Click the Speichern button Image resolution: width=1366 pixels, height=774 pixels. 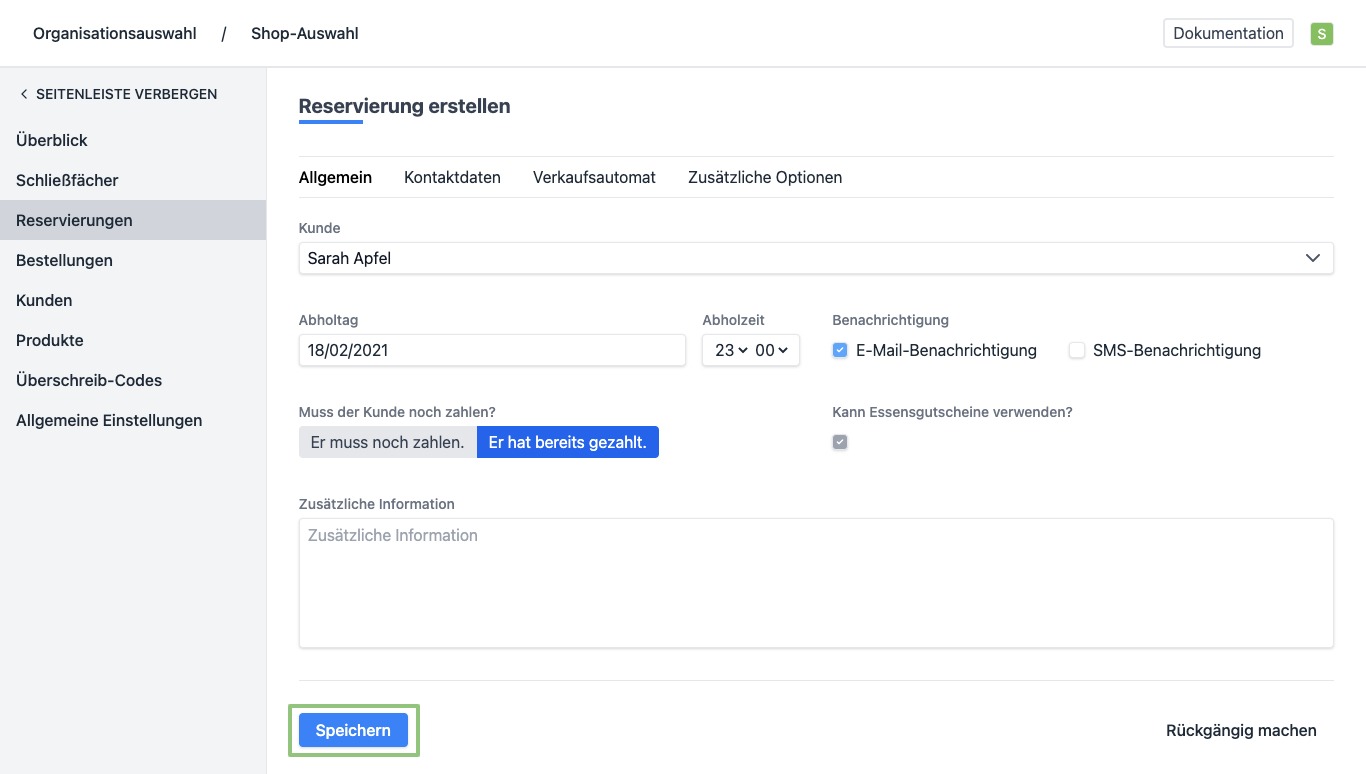click(x=353, y=730)
